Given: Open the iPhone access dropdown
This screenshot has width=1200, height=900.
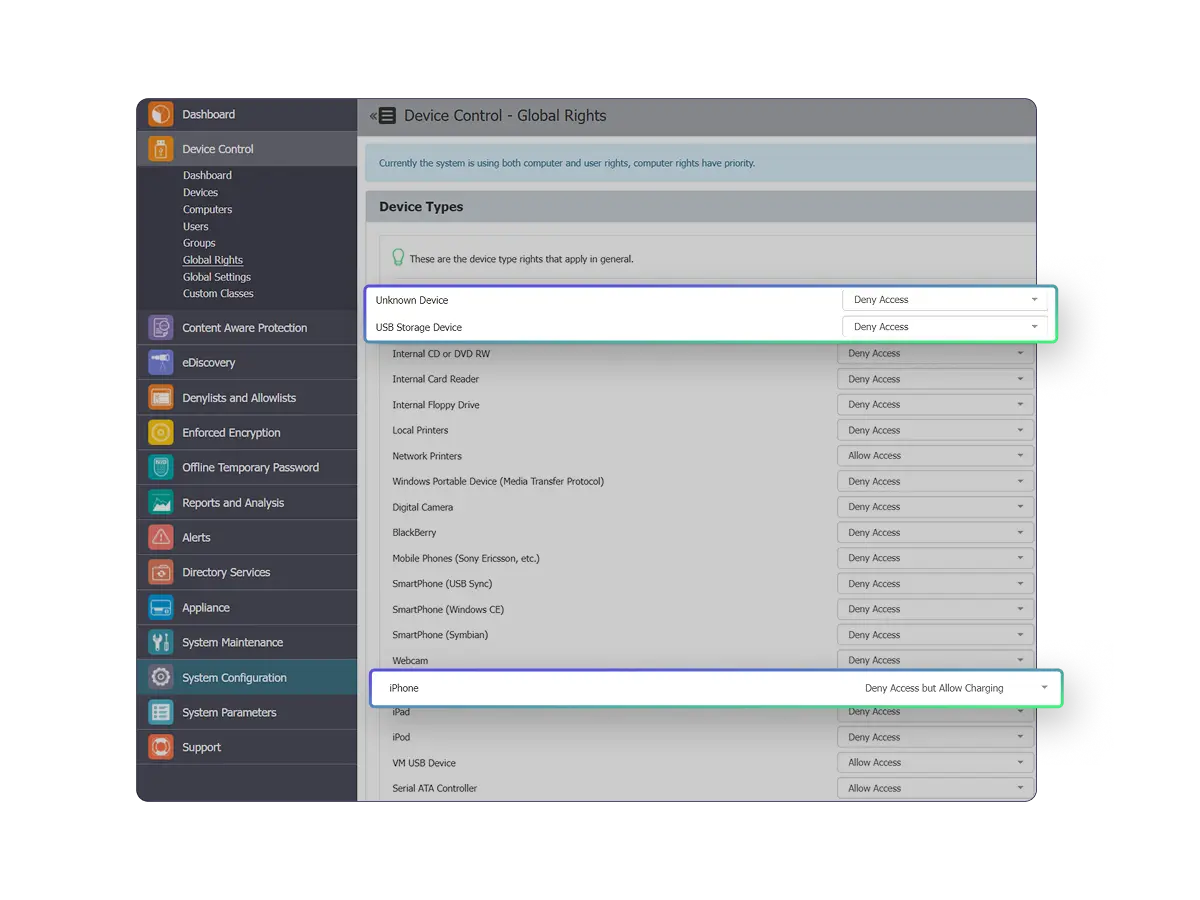Looking at the screenshot, I should coord(955,688).
